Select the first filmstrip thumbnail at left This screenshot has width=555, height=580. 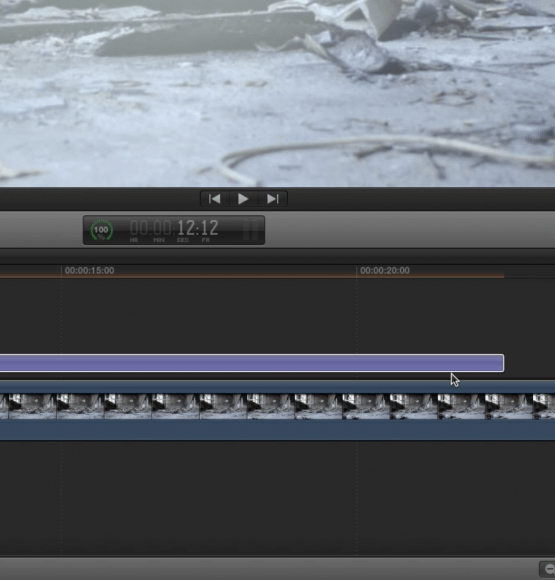click(4, 407)
